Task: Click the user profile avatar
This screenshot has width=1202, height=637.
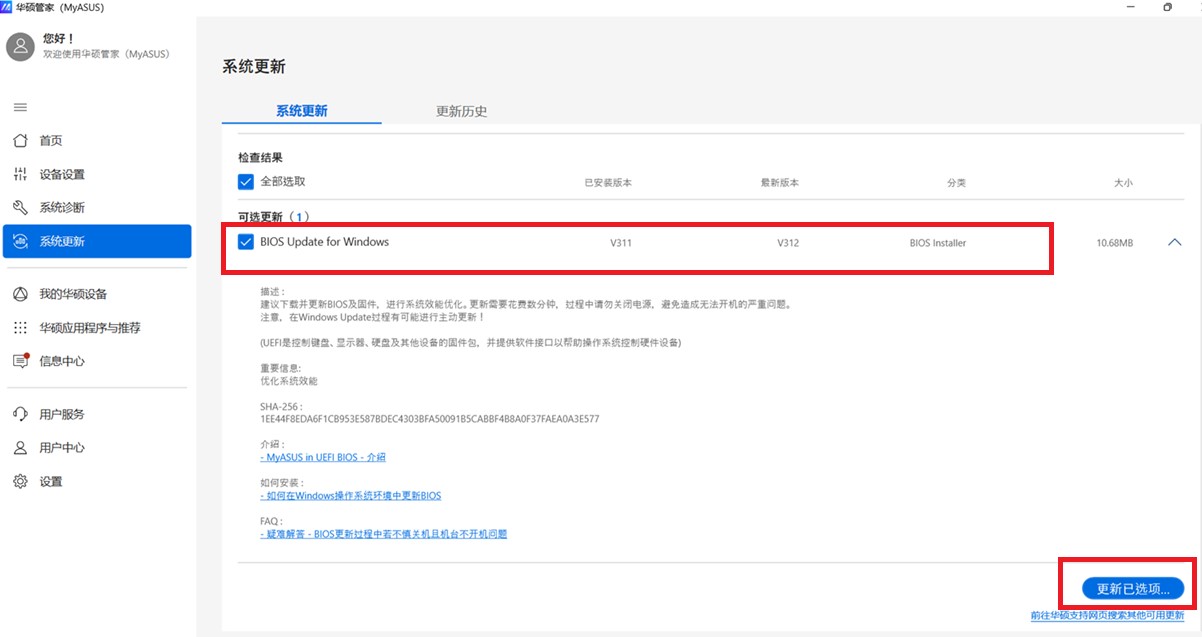Action: (x=21, y=47)
